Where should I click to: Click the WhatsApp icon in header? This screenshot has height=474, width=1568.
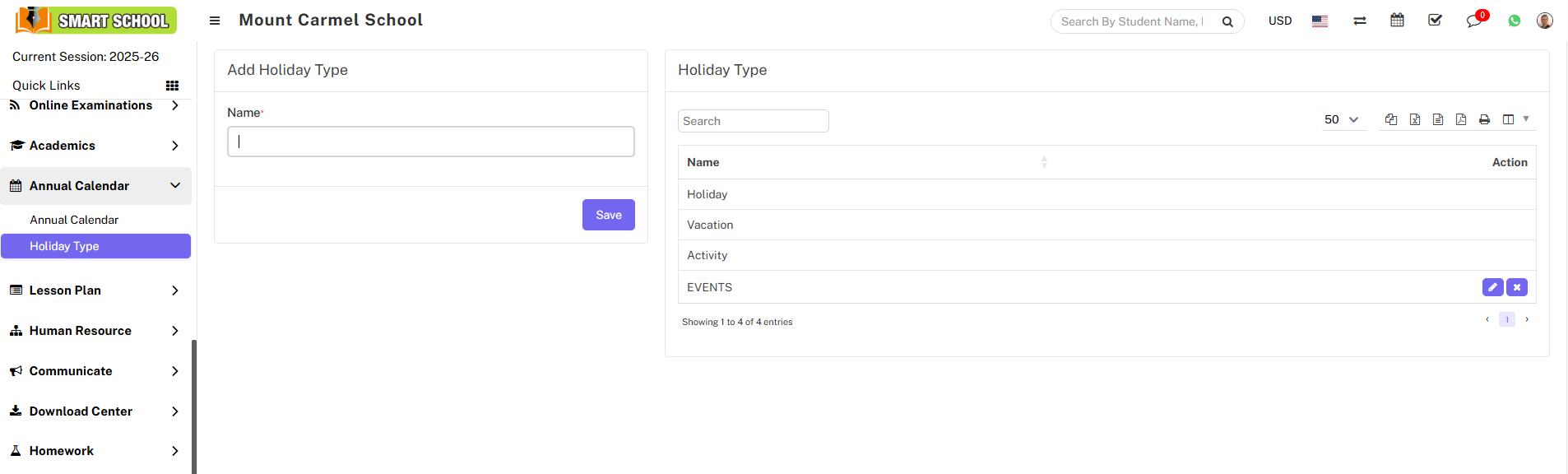click(1515, 21)
